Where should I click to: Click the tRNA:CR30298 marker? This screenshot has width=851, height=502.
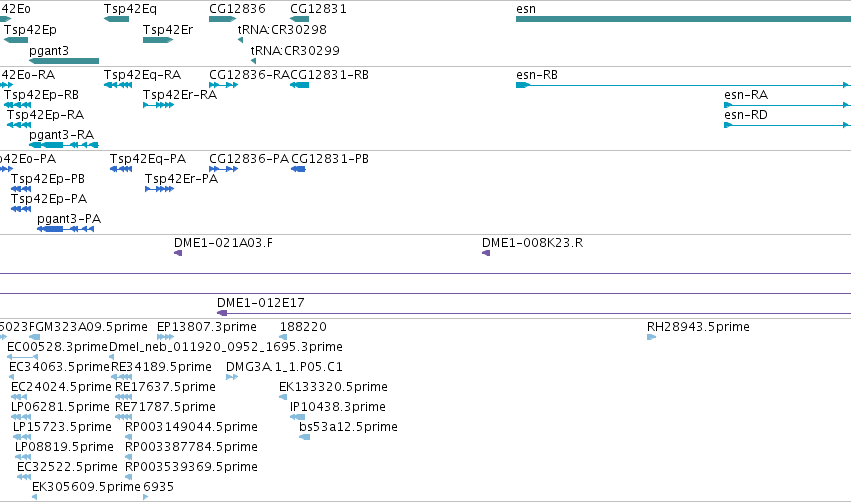tap(240, 40)
